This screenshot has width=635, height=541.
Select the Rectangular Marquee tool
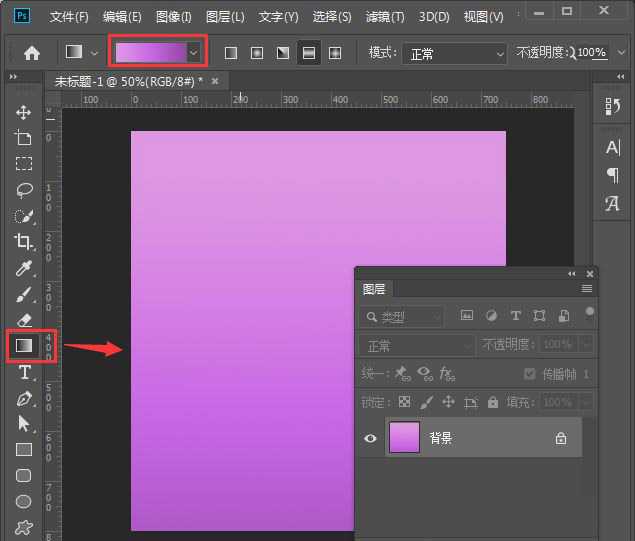tap(23, 164)
